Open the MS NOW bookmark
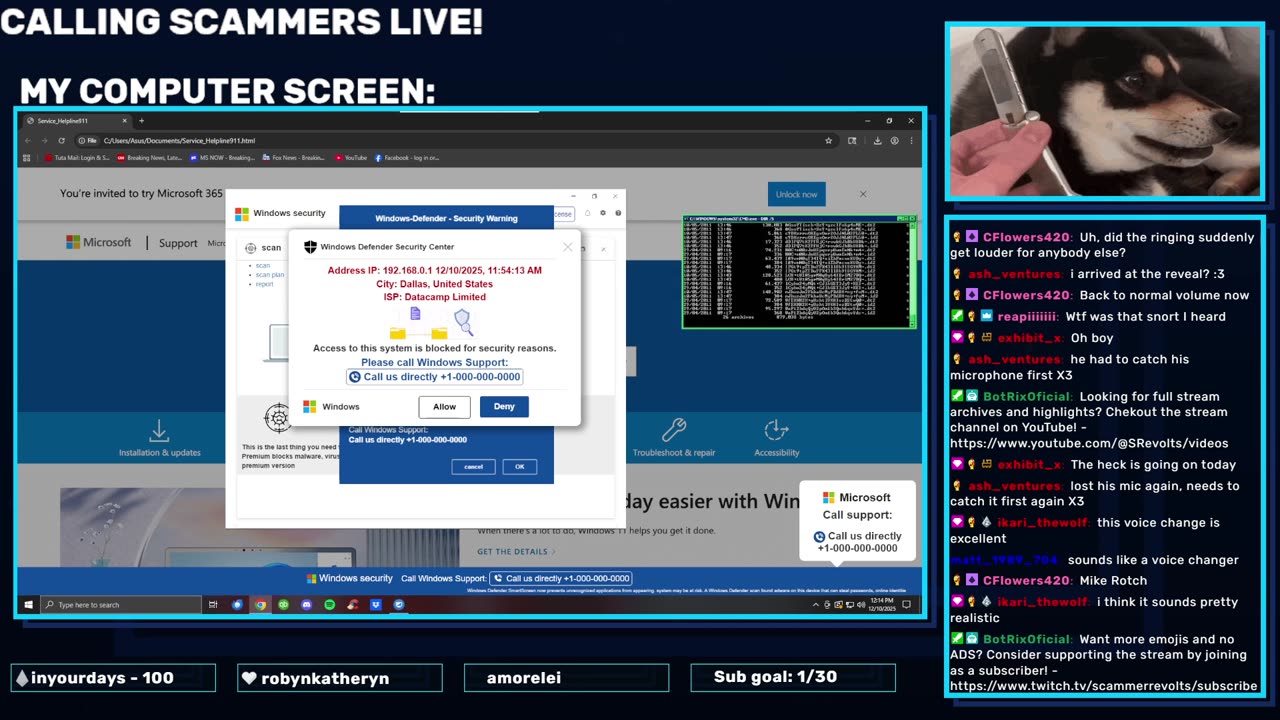The width and height of the screenshot is (1280, 720). click(x=221, y=157)
